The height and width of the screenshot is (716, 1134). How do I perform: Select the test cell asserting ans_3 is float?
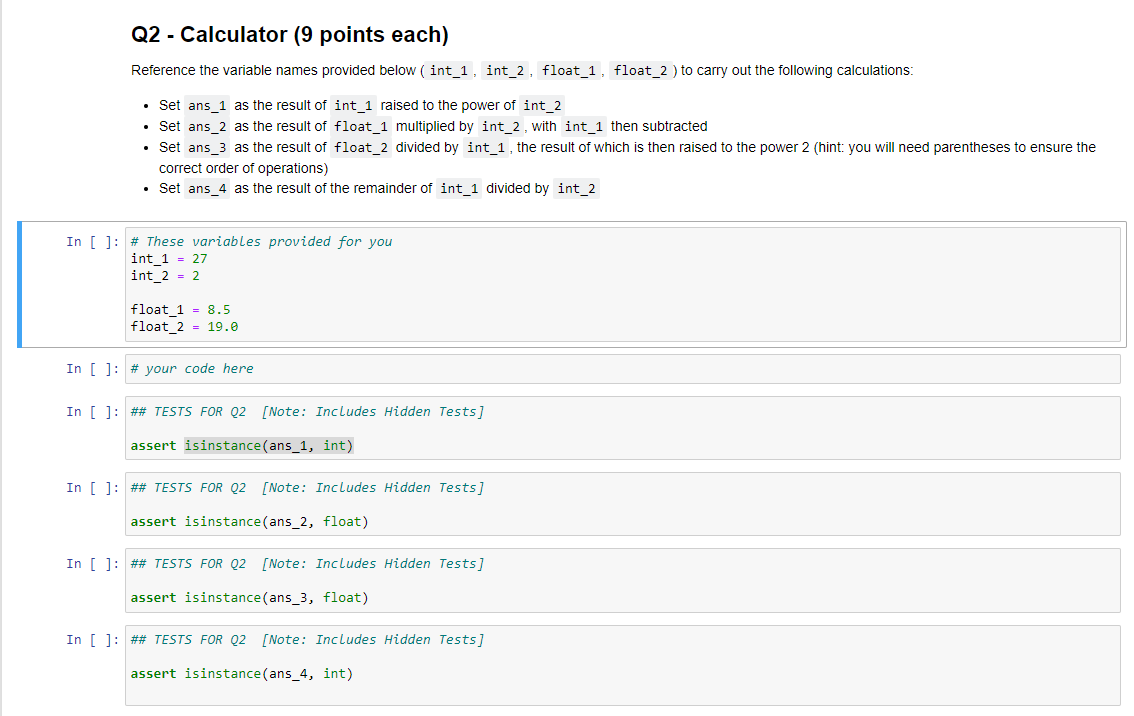click(600, 582)
